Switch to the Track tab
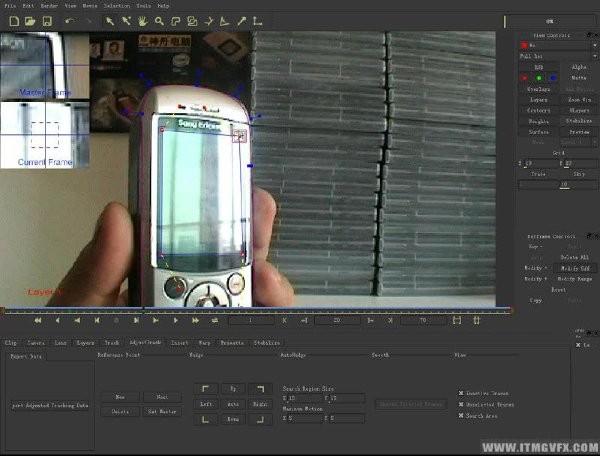600x456 pixels. (x=112, y=343)
